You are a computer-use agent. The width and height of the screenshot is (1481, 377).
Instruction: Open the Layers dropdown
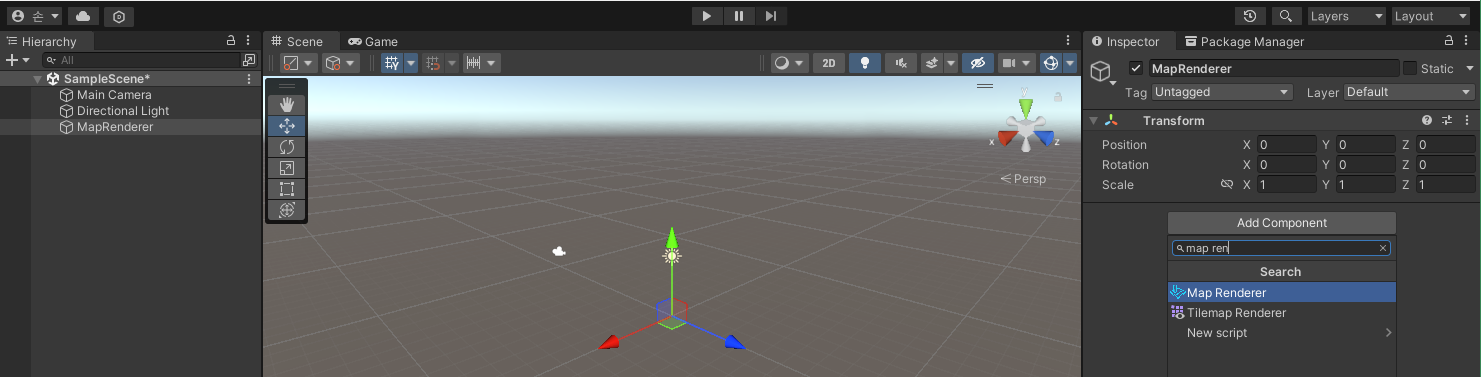(x=1347, y=16)
